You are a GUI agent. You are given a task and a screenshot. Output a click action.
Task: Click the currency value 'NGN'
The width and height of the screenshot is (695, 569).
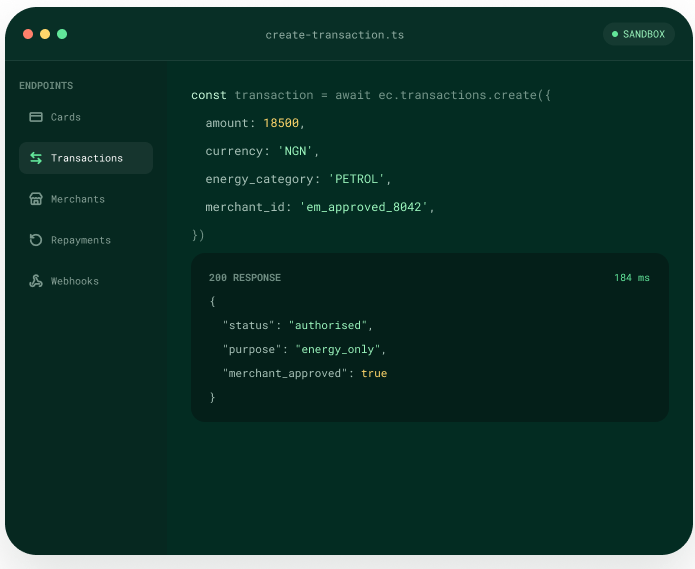point(295,151)
